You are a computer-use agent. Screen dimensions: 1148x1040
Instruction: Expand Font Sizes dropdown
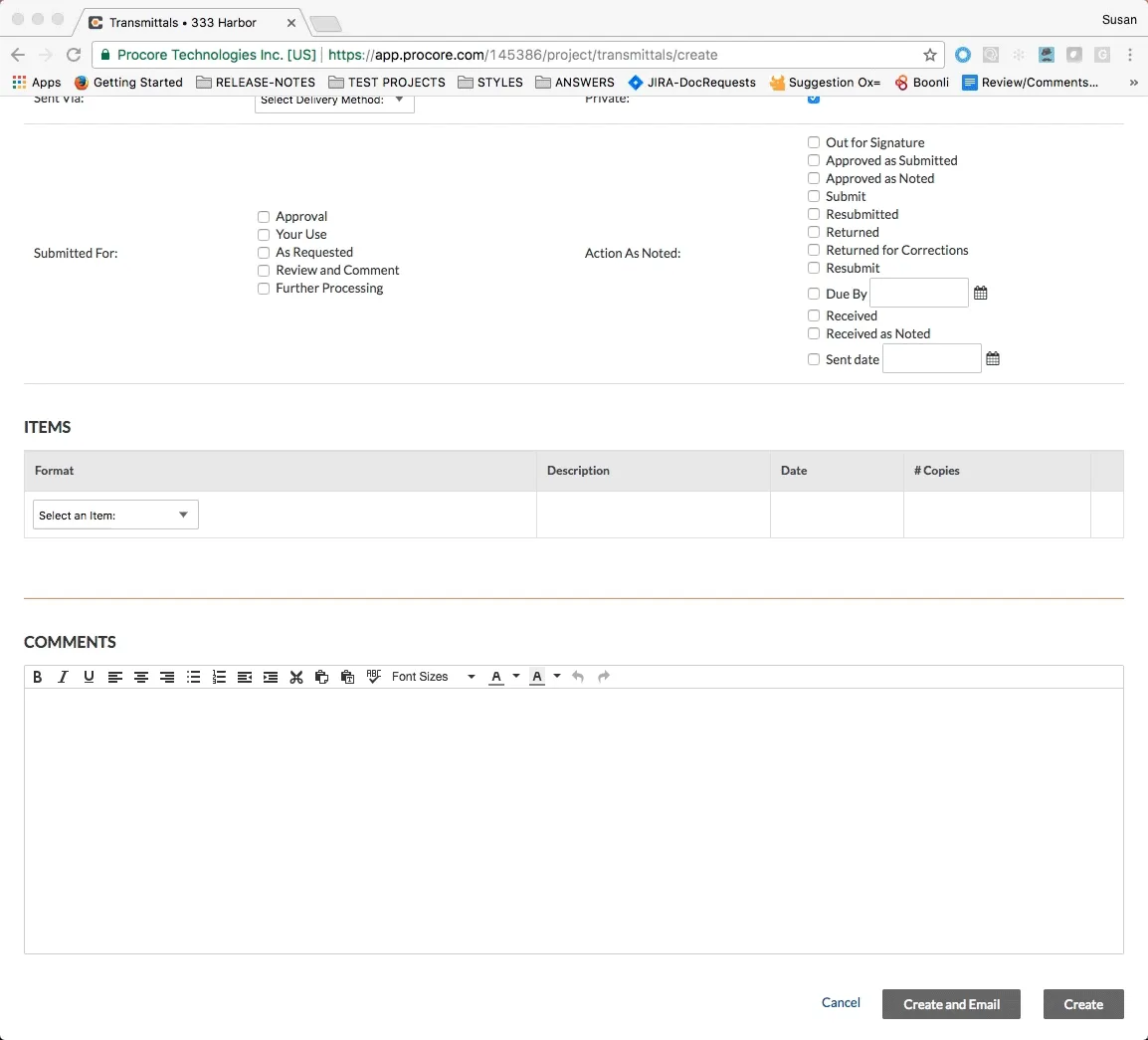(x=433, y=677)
